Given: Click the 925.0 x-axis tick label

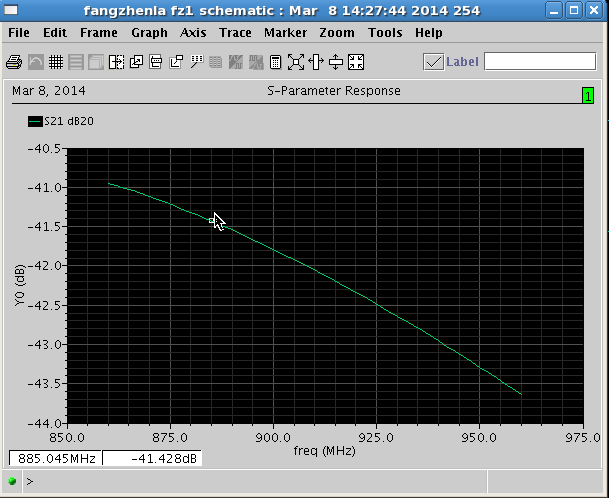Looking at the screenshot, I should point(376,438).
